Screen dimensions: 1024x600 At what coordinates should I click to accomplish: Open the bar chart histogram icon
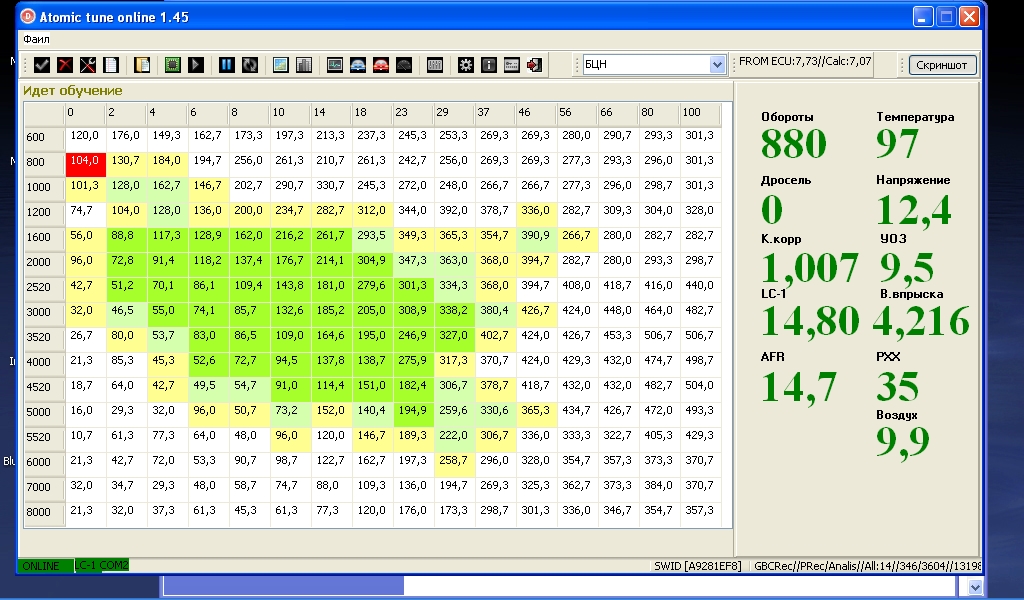[x=304, y=65]
